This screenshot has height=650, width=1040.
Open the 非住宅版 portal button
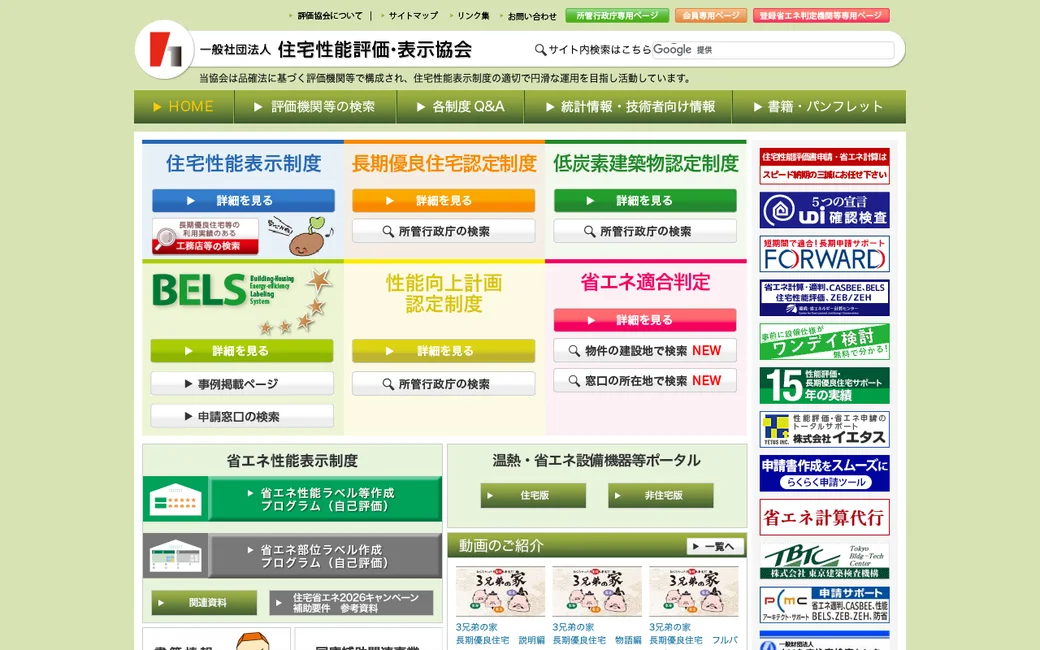coord(661,495)
